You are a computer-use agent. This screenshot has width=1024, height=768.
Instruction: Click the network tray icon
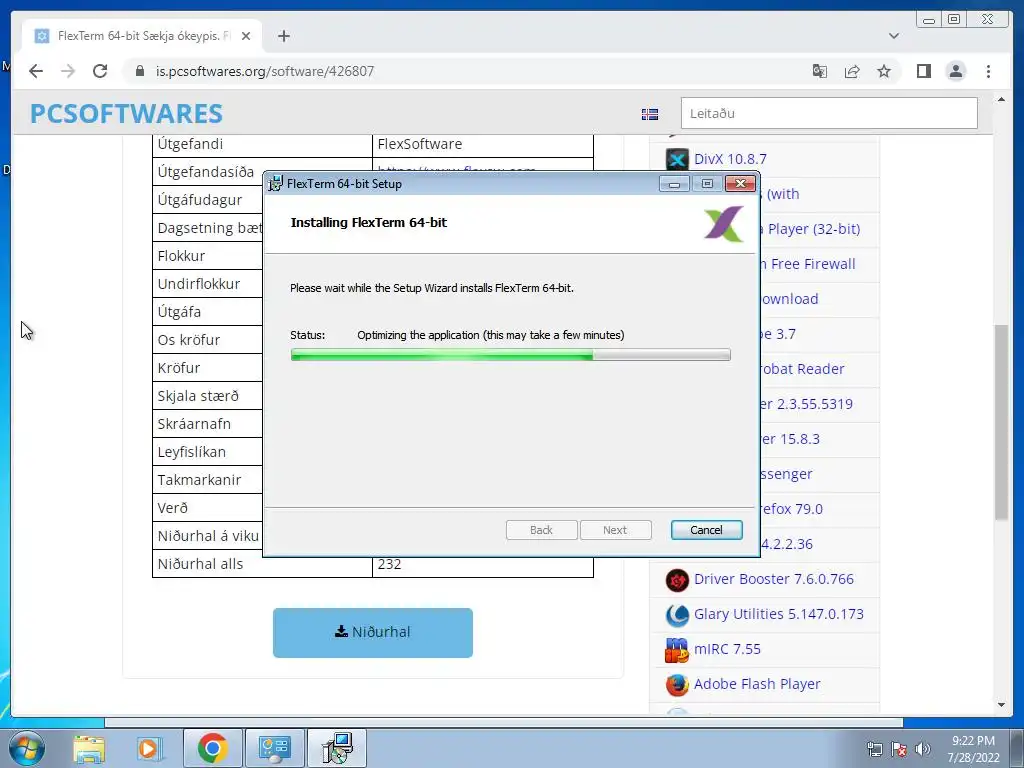tap(874, 749)
